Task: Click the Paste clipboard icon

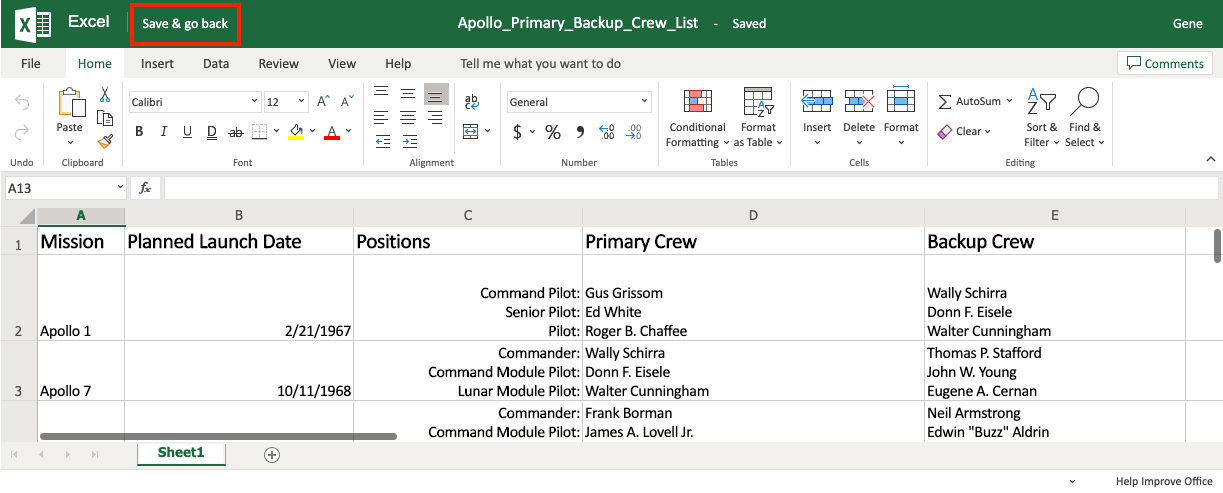Action: (x=70, y=103)
